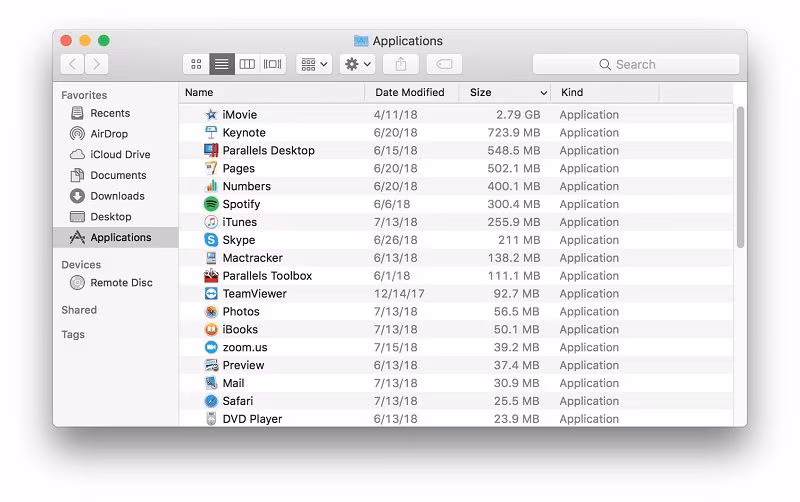
Task: Click the iBooks app icon
Action: 211,330
